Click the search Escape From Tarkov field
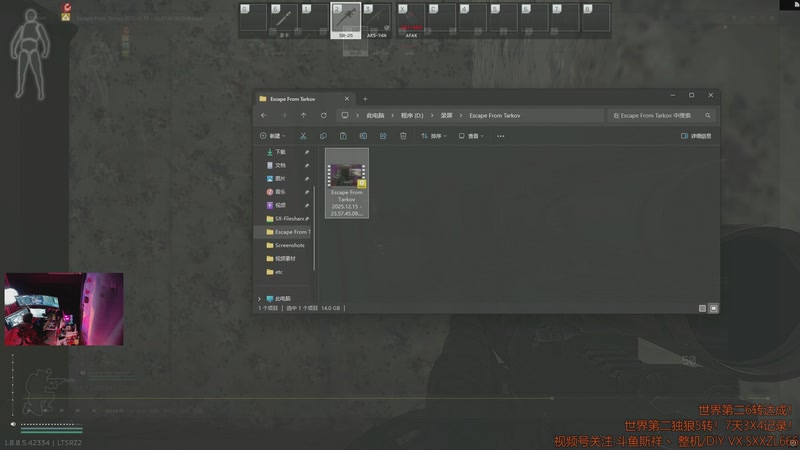Screen dimensions: 800x450 (661, 115)
